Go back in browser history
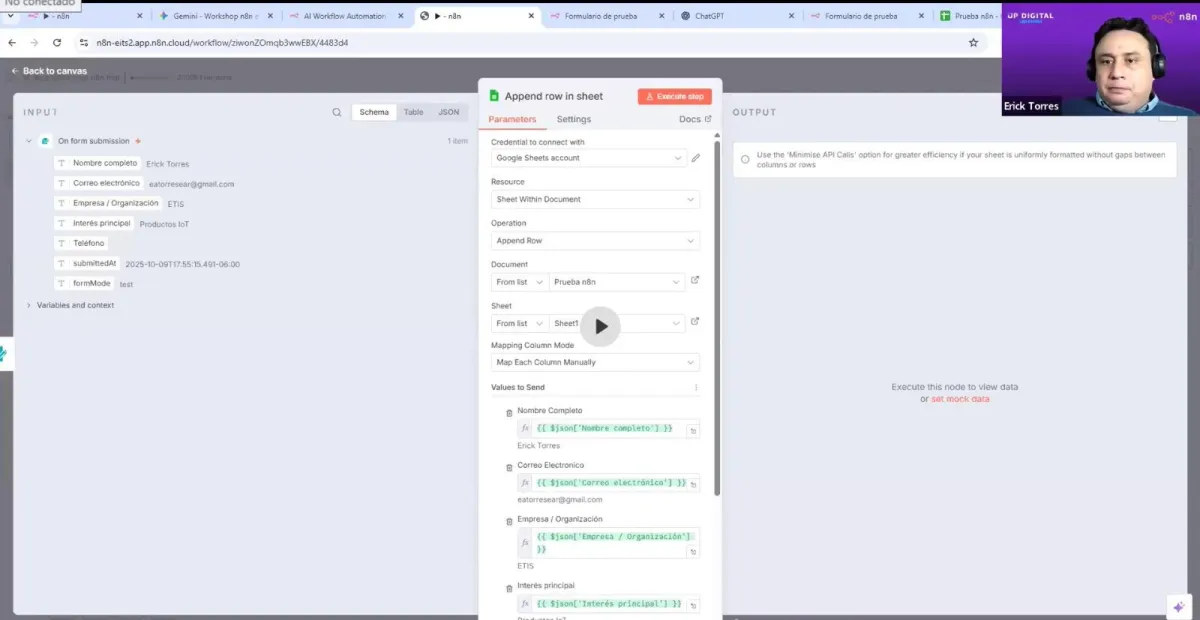Screen dimensions: 1200x620 pos(13,43)
